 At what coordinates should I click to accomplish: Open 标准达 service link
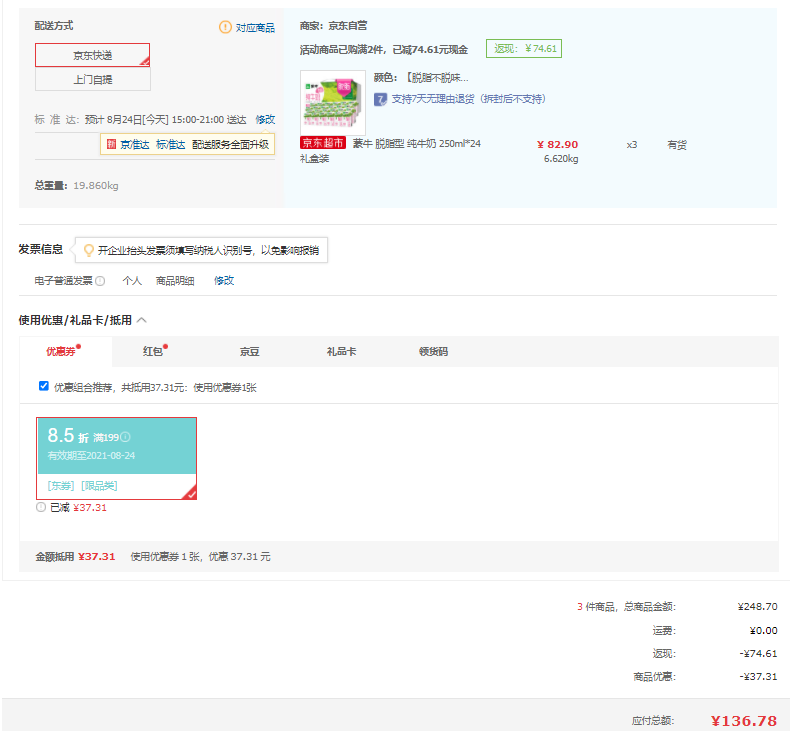coord(171,145)
